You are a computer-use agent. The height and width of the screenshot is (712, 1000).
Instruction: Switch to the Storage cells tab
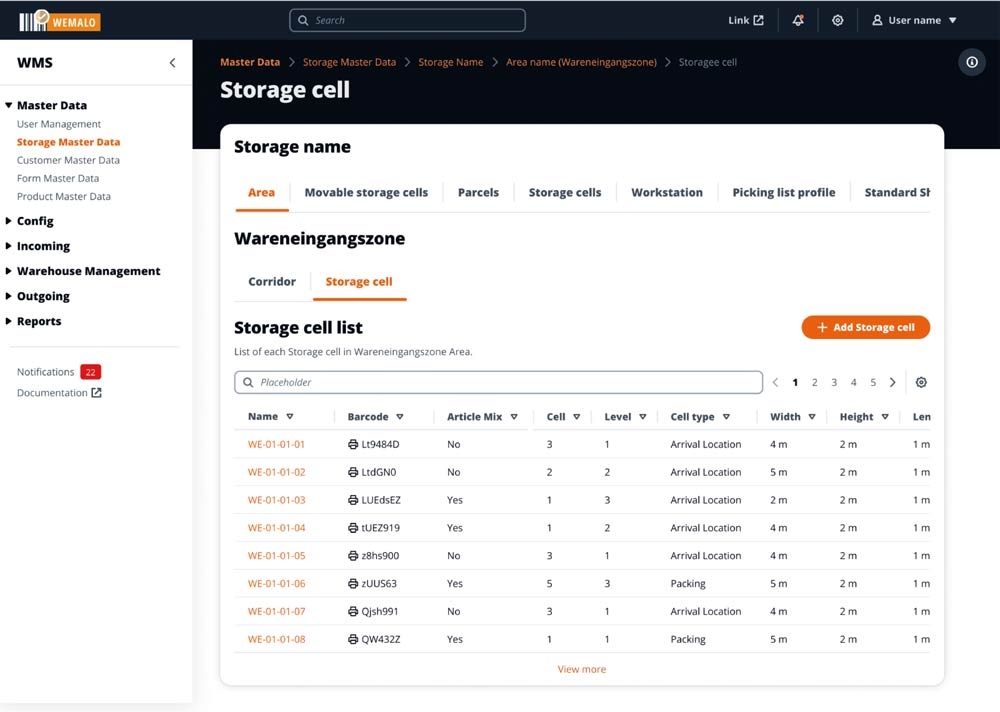click(565, 193)
